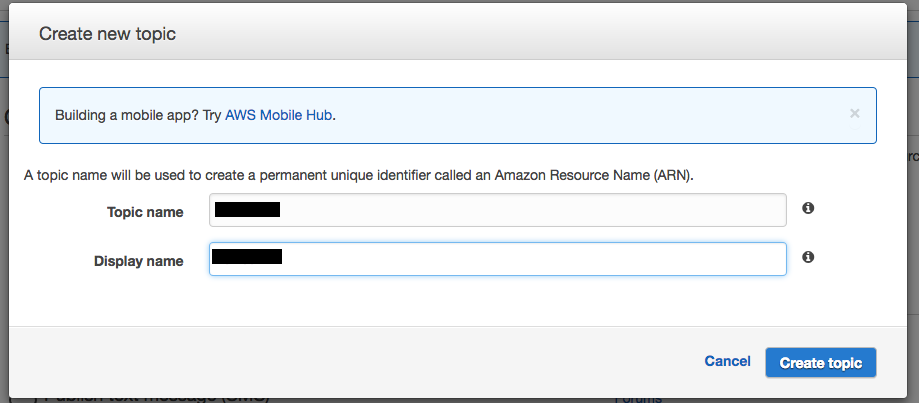The height and width of the screenshot is (403, 919).
Task: Click into the Topic name field
Action: tap(530, 210)
